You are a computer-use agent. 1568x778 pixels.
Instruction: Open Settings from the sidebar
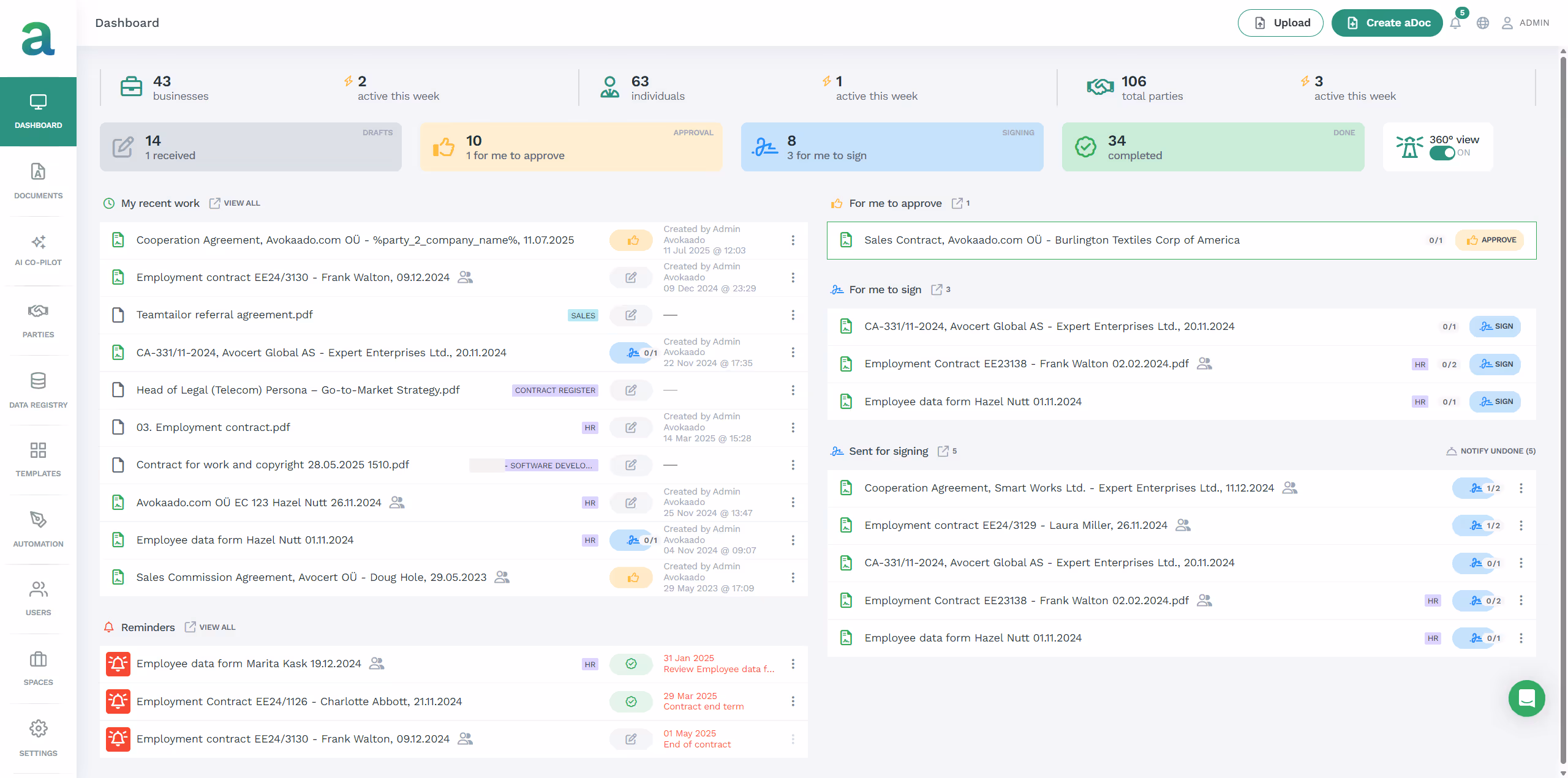(38, 738)
